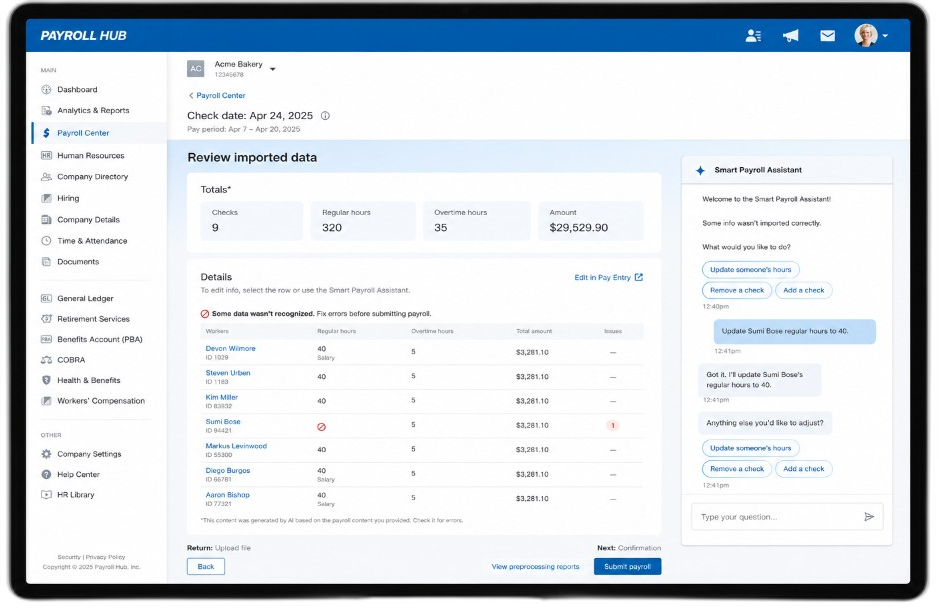The image size is (939, 608).
Task: Click the send message arrow icon
Action: click(869, 517)
